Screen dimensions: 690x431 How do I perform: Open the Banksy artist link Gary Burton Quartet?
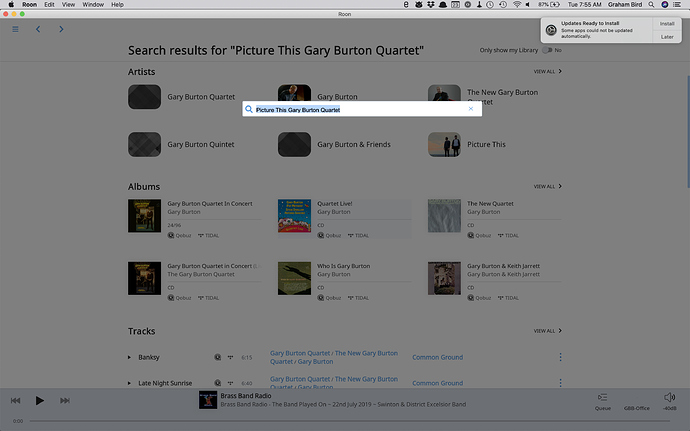pos(300,353)
